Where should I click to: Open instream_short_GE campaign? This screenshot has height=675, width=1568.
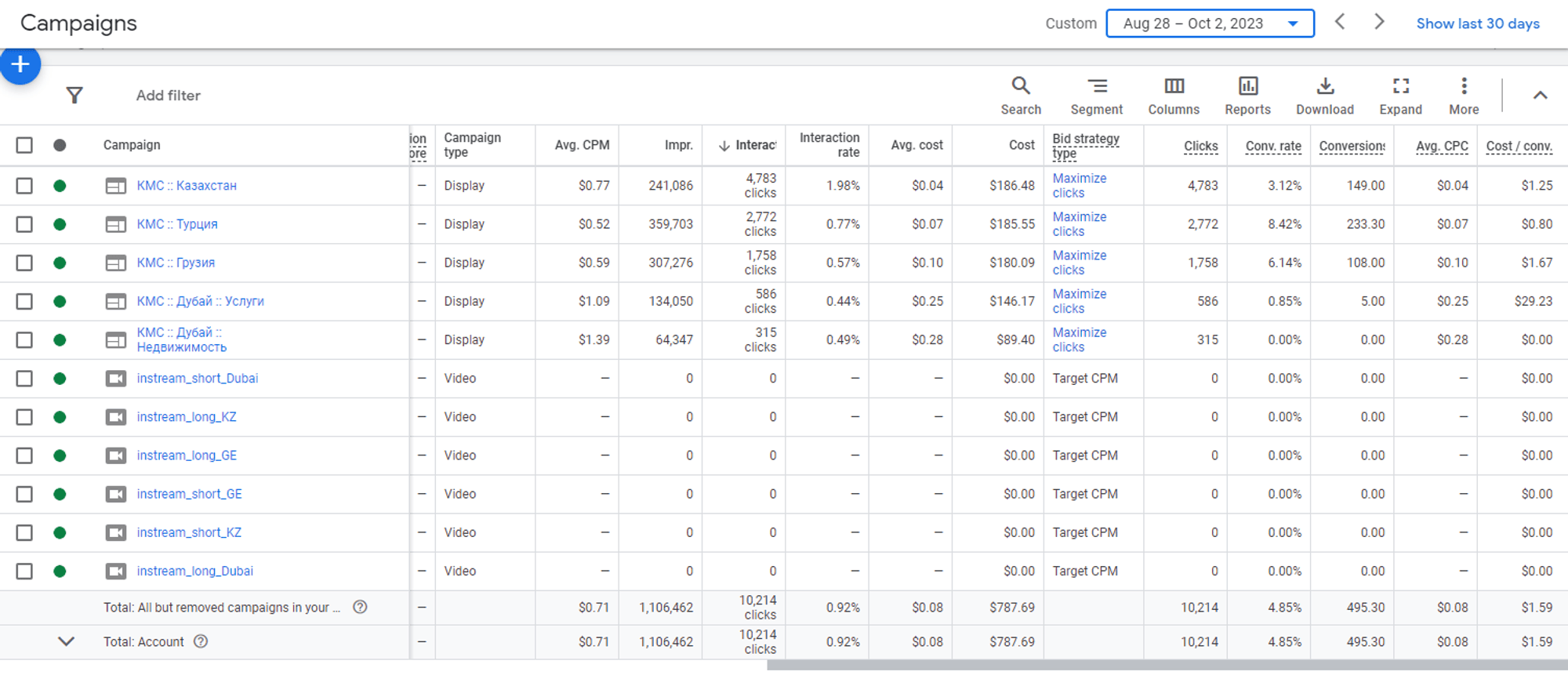tap(190, 494)
